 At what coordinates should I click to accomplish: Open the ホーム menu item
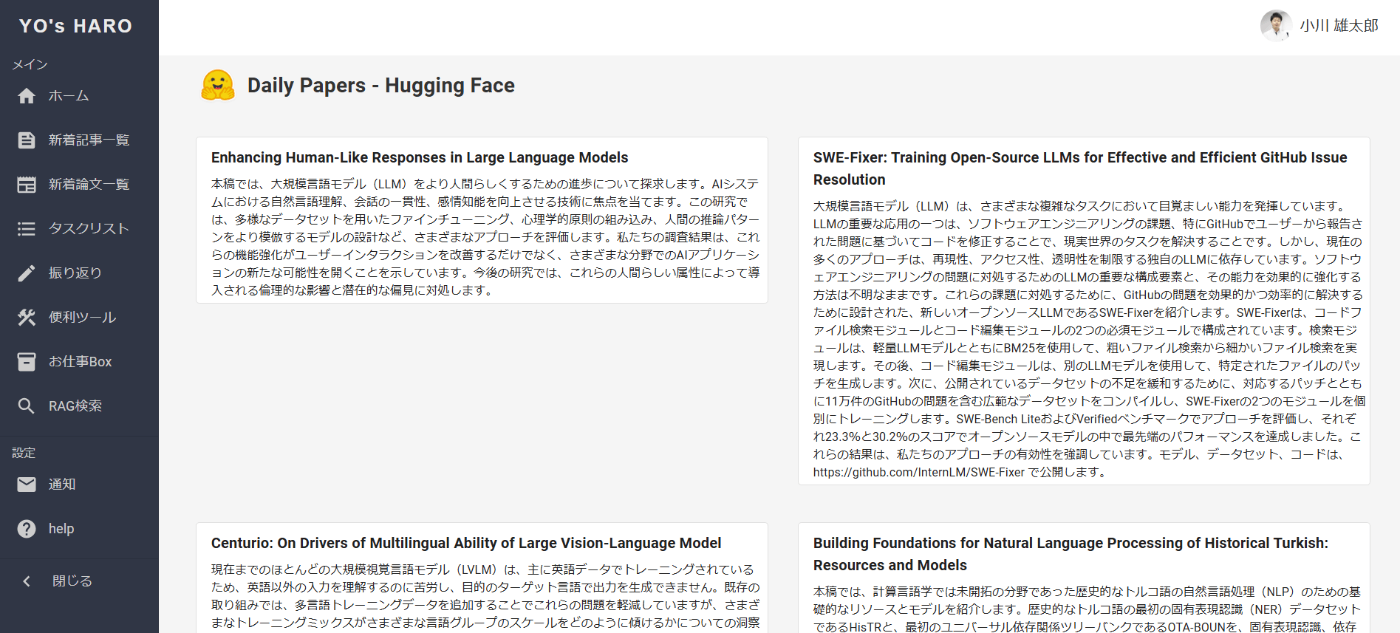point(69,96)
